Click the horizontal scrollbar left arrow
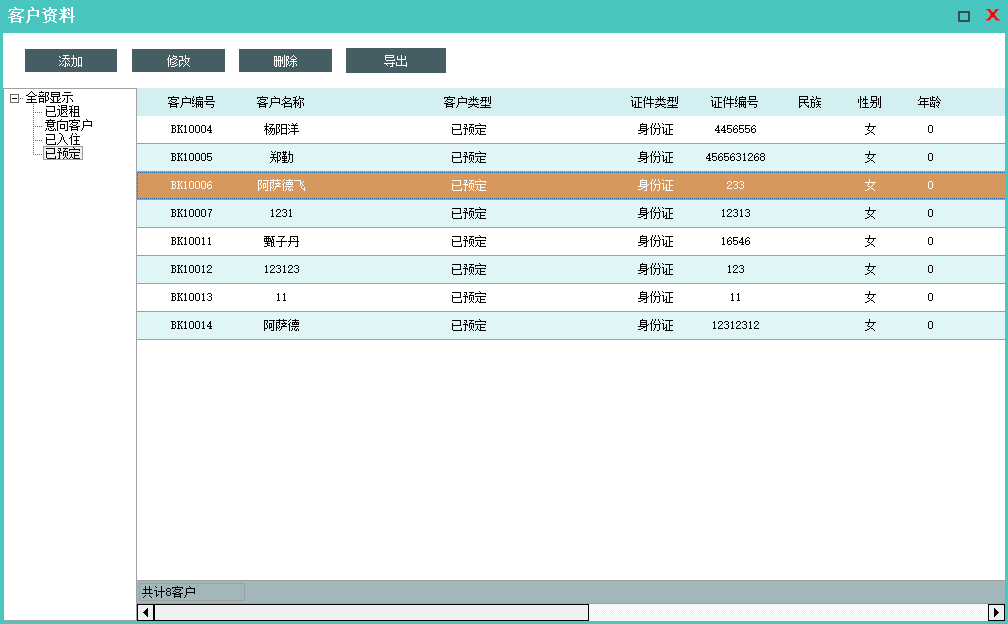The width and height of the screenshot is (1008, 624). (145, 612)
